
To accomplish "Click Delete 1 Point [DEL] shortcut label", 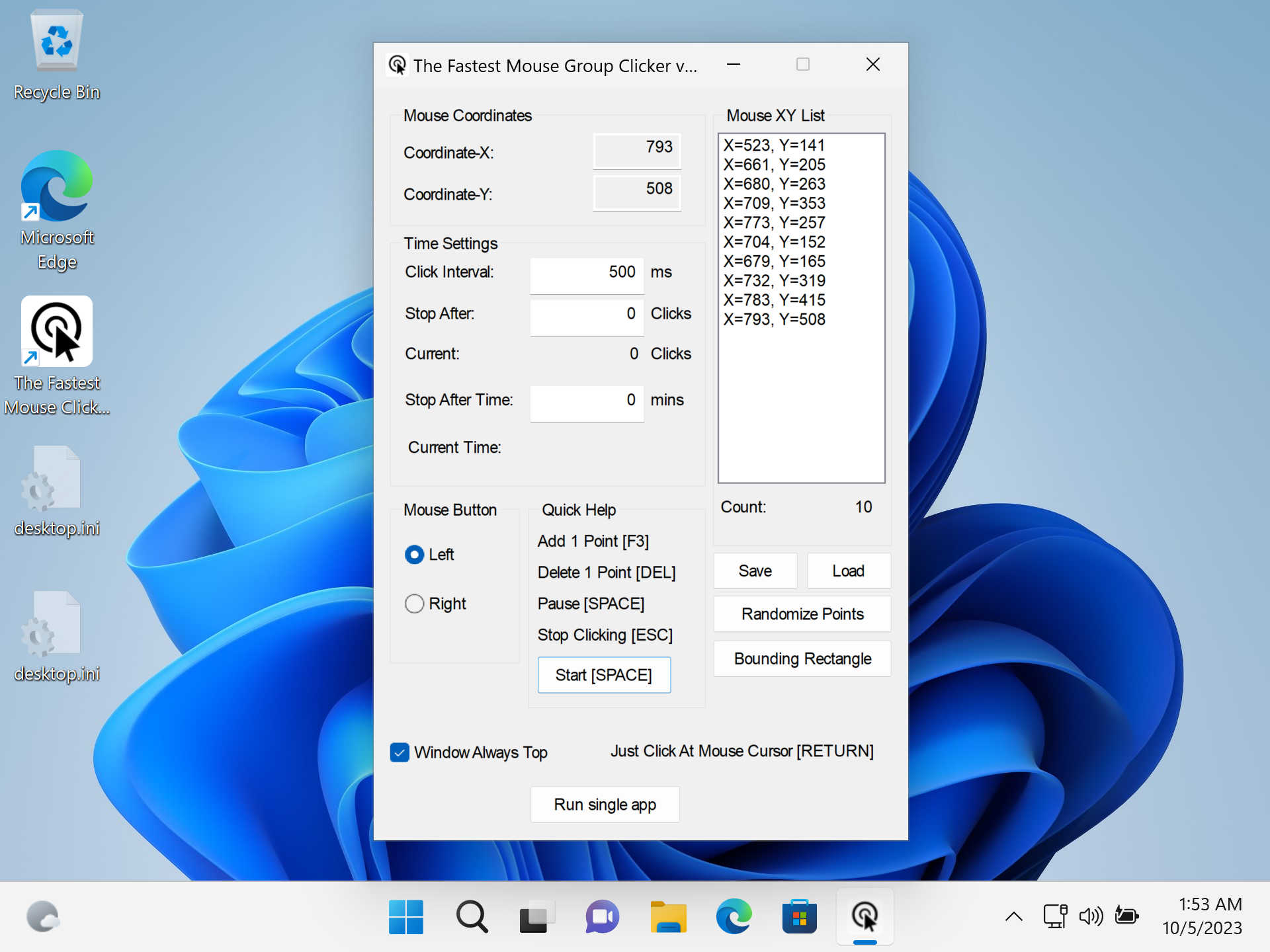I will 606,571.
